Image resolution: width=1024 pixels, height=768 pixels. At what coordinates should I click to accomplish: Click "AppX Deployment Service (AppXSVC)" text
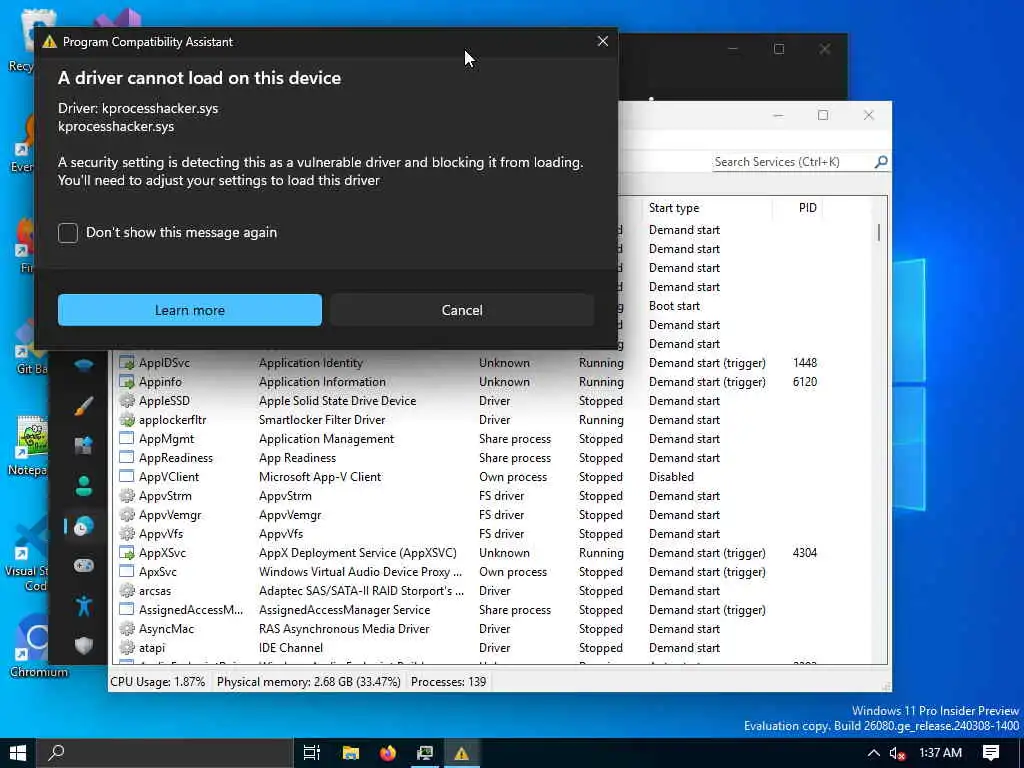358,552
